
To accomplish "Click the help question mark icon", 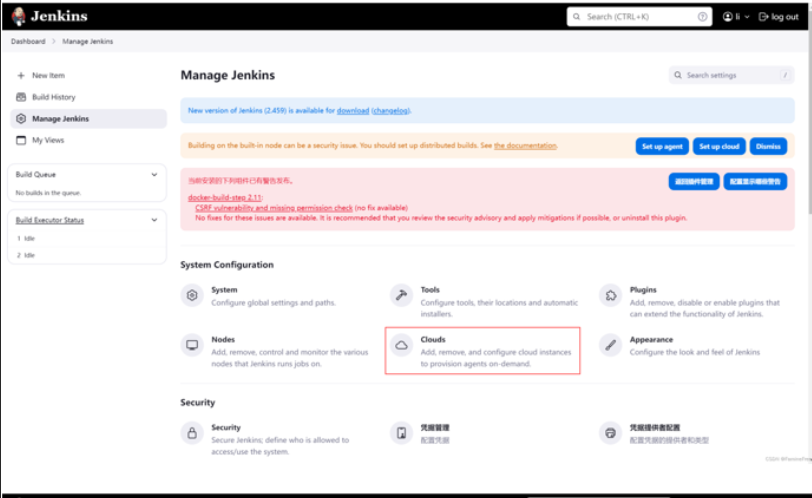I will point(702,17).
